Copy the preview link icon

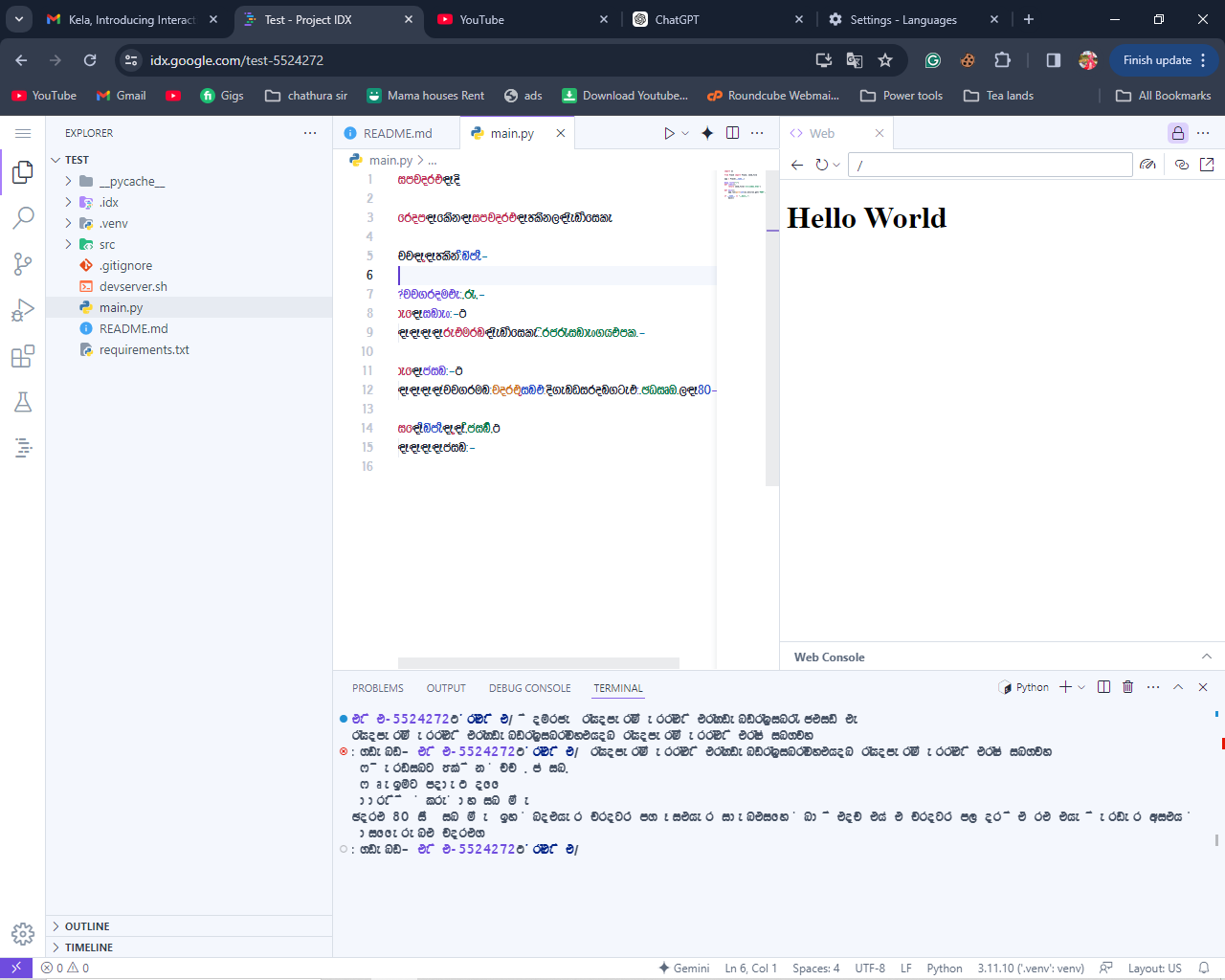(1182, 165)
